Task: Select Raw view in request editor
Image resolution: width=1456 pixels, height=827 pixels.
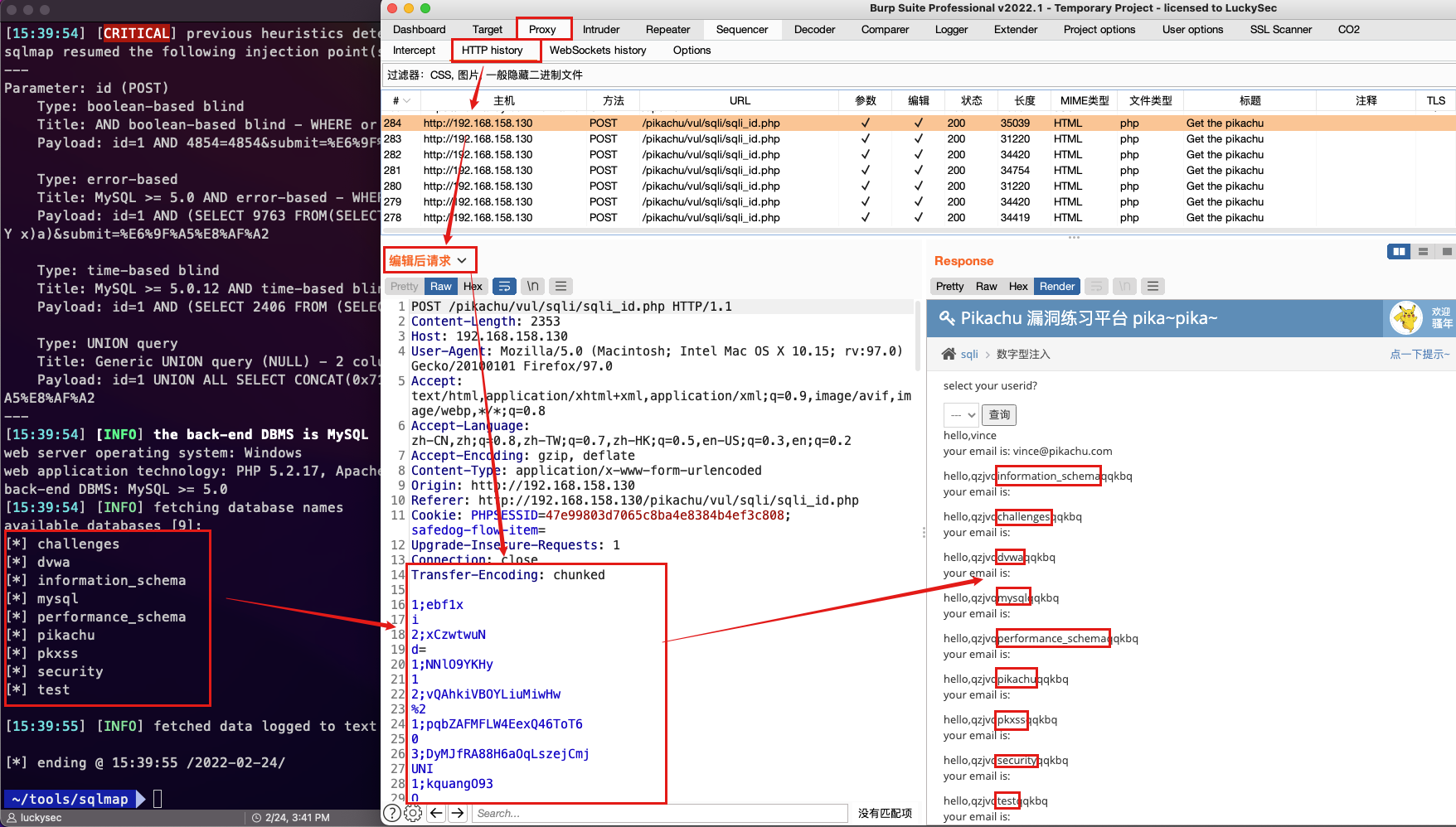Action: point(440,286)
